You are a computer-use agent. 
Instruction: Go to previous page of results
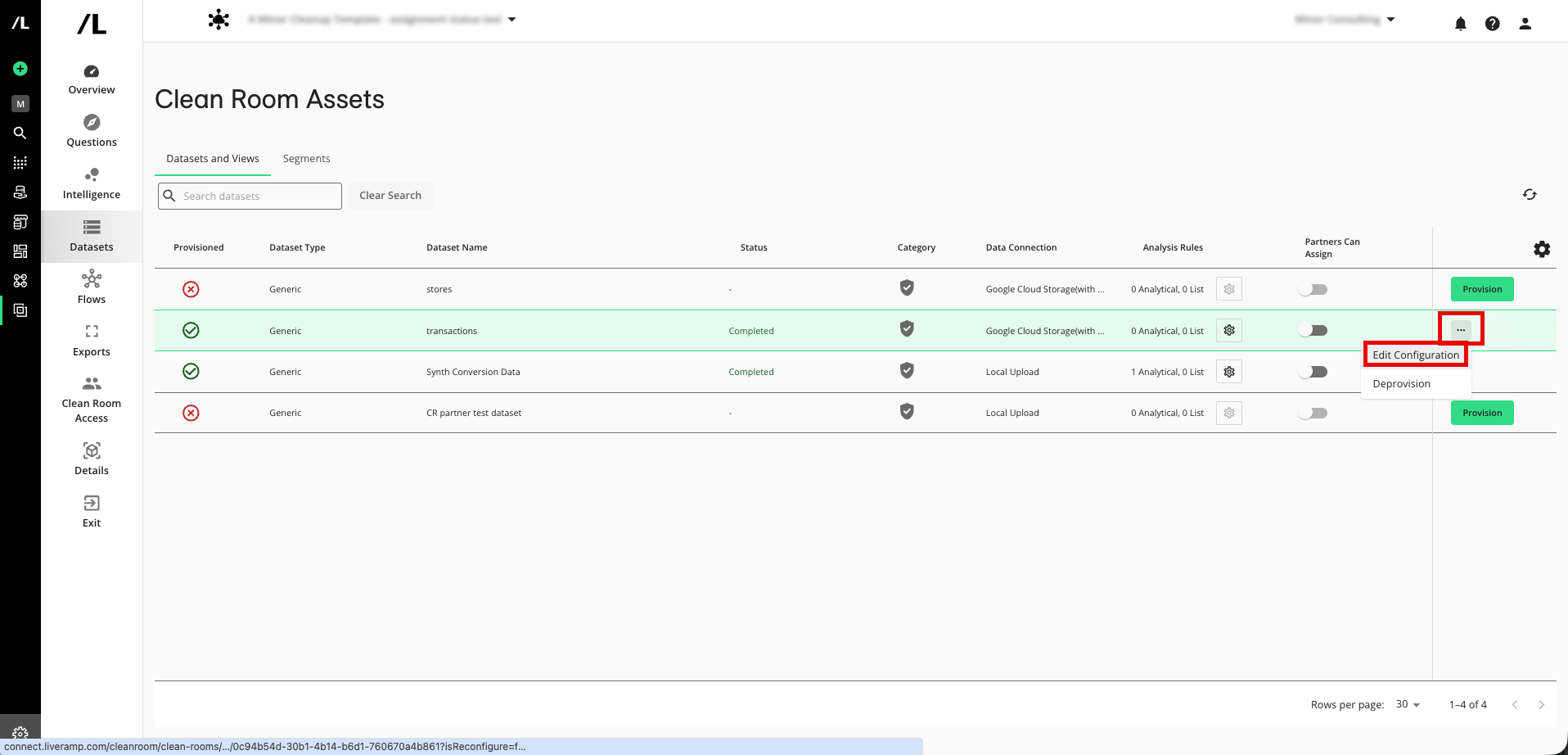tap(1515, 704)
